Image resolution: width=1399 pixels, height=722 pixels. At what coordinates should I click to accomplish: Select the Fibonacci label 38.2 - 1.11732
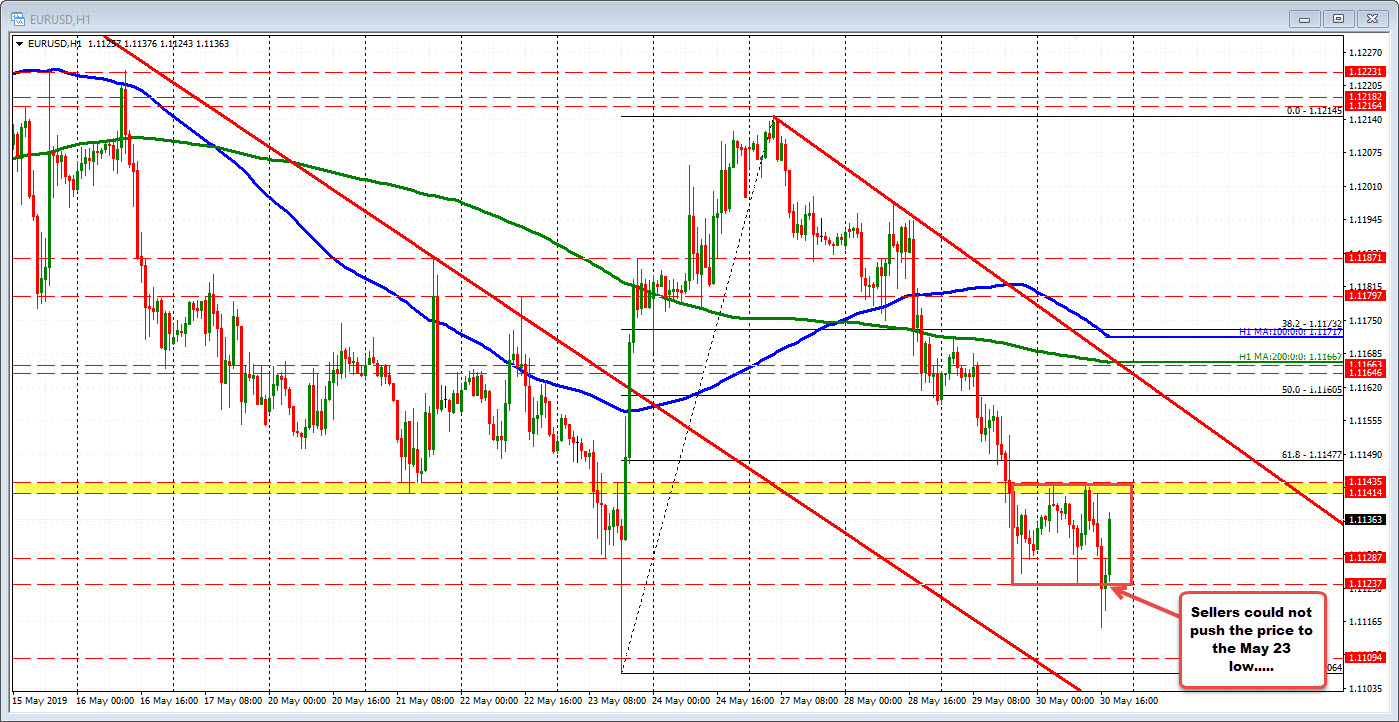point(1311,324)
